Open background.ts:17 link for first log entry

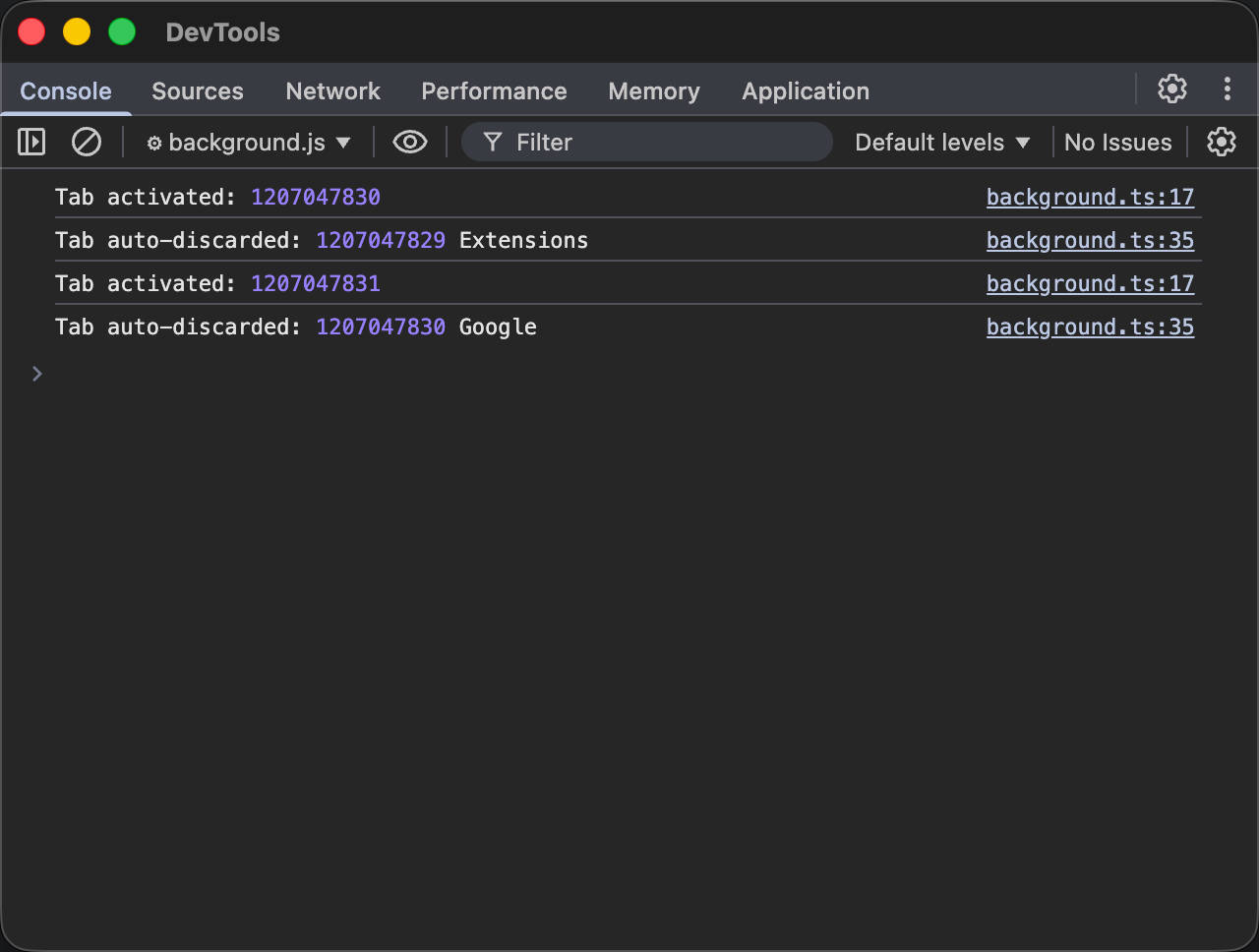(x=1090, y=198)
